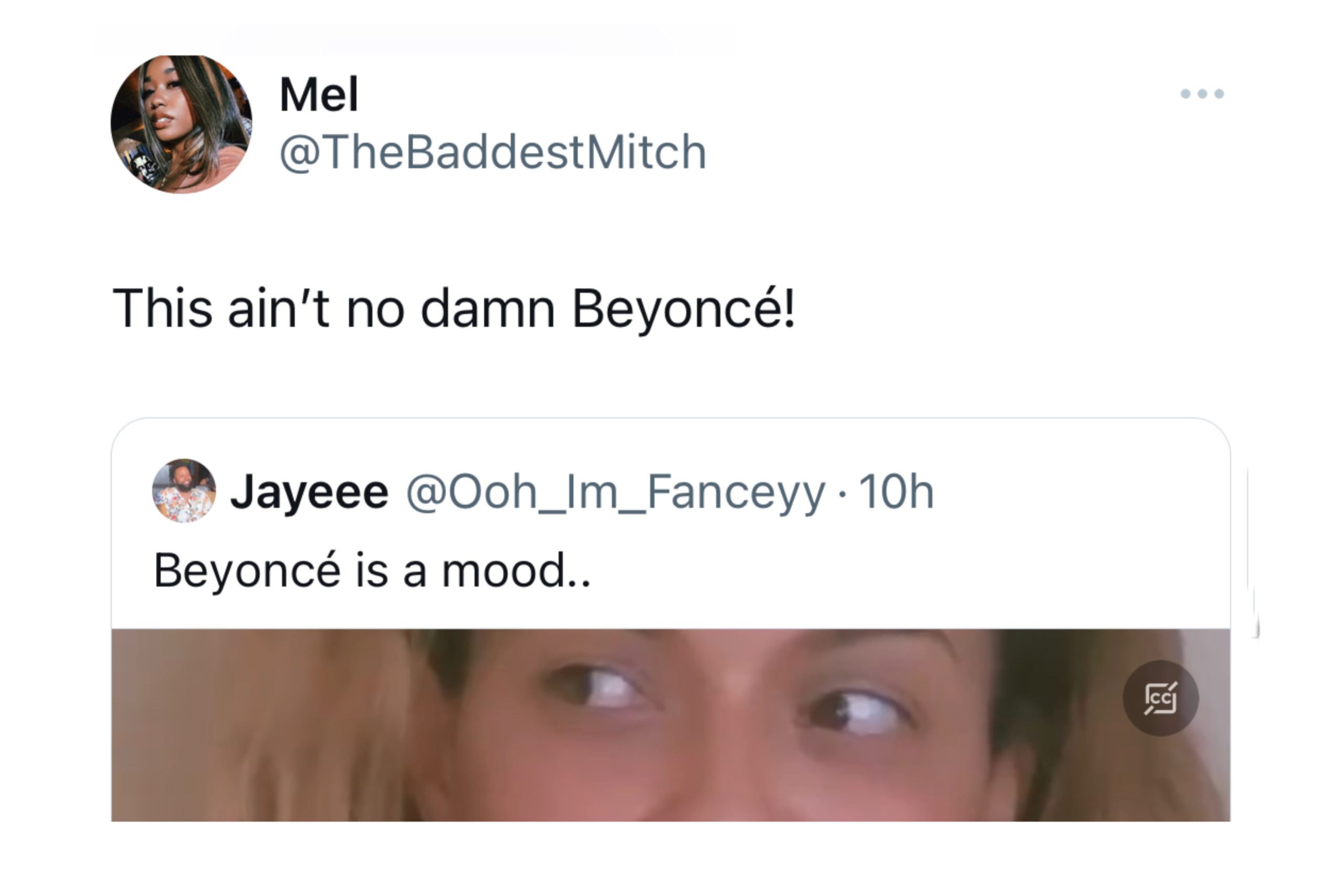Viewport: 1344px width, 896px height.
Task: Click the word "Beyoncé" in the quoted tweet
Action: 247,571
